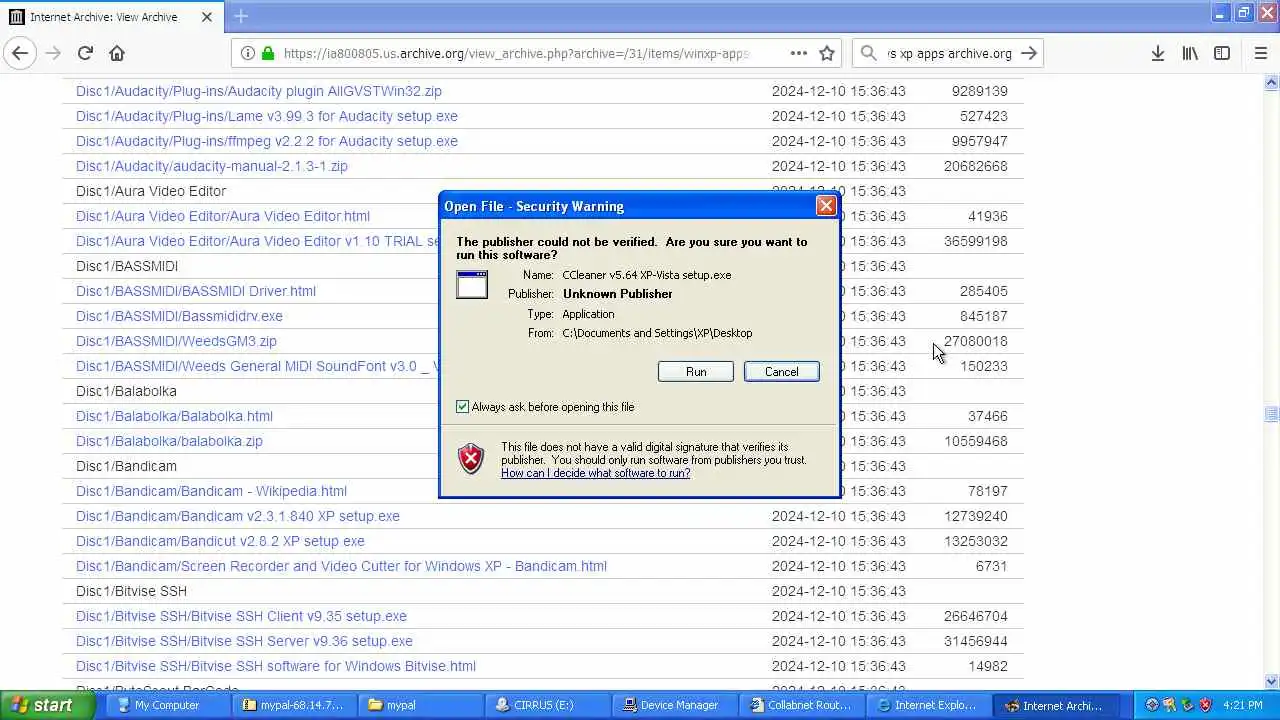Open 'How can I decide what software to run?'
The height and width of the screenshot is (720, 1280).
(596, 473)
